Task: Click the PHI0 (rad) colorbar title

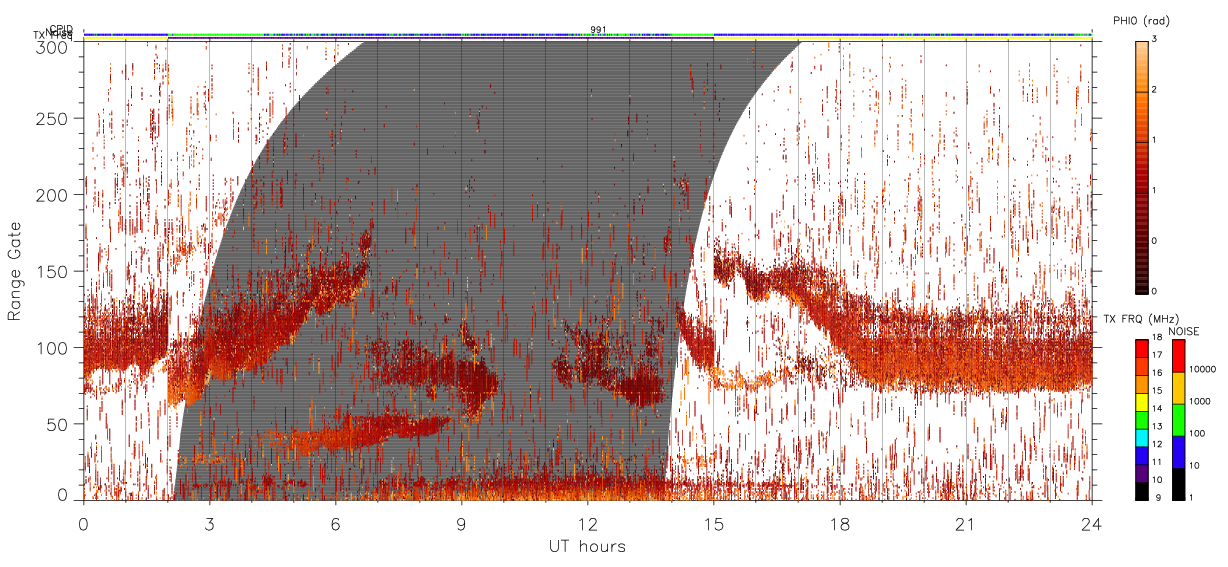Action: coord(1142,21)
